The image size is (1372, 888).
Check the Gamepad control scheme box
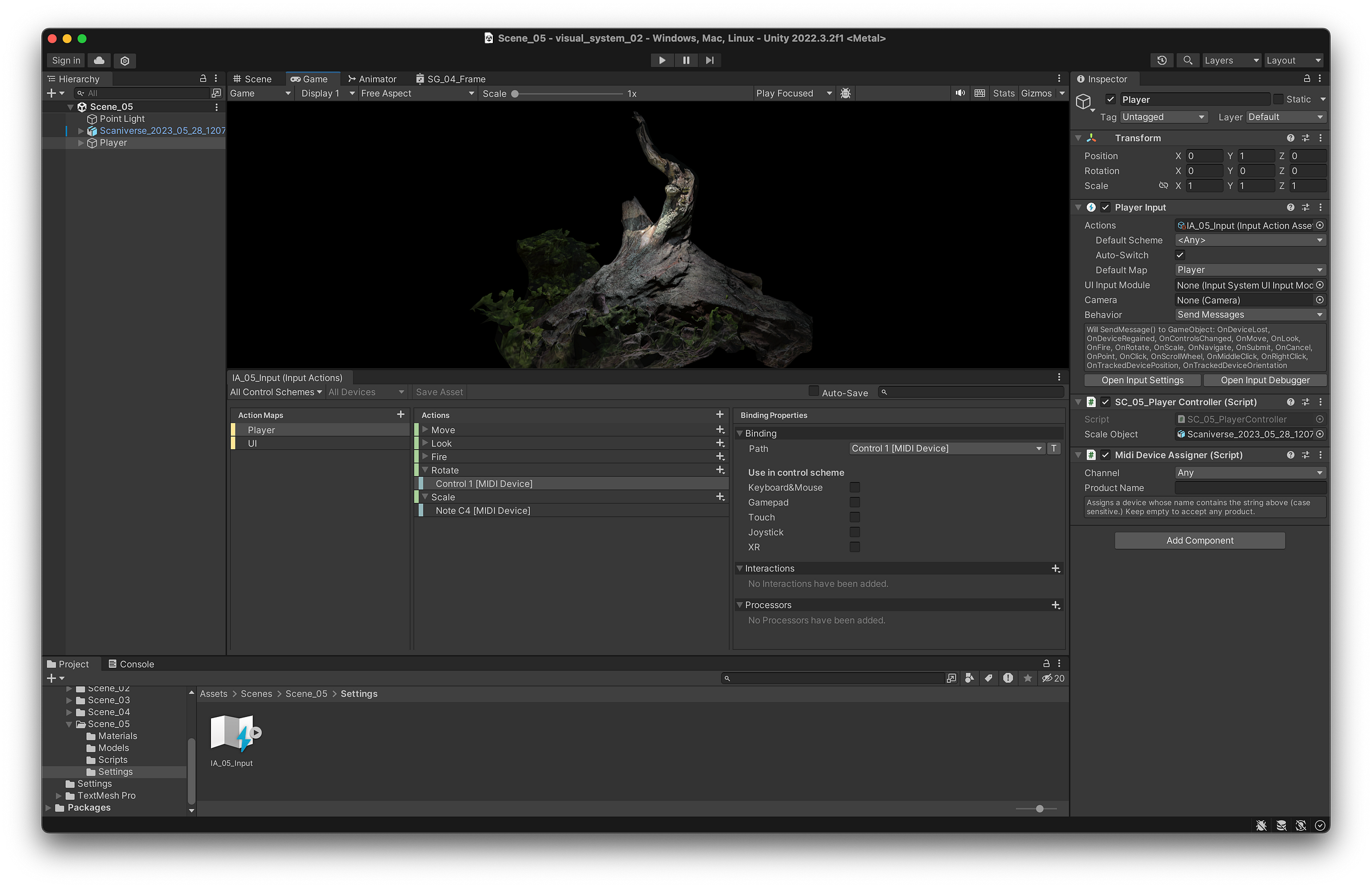point(855,502)
